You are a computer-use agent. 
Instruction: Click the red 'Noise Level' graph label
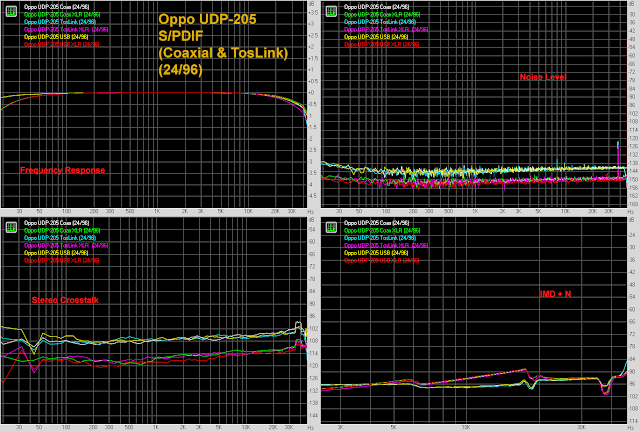coord(543,77)
